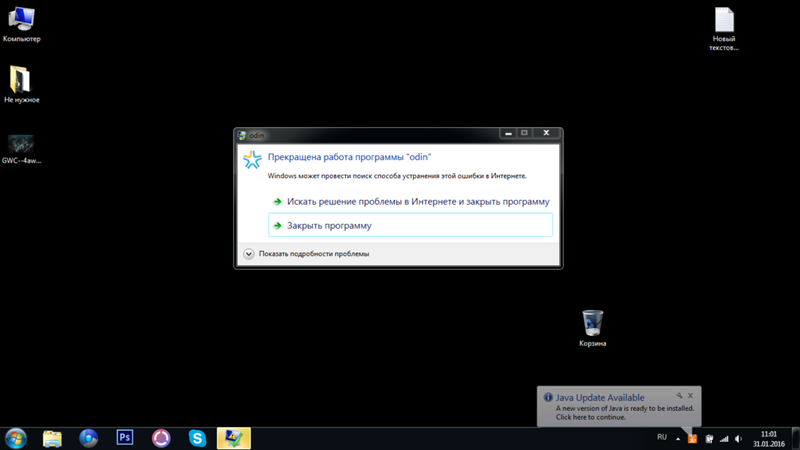
Task: Launch the blue globe browser taskbar icon
Action: pyautogui.click(x=88, y=438)
